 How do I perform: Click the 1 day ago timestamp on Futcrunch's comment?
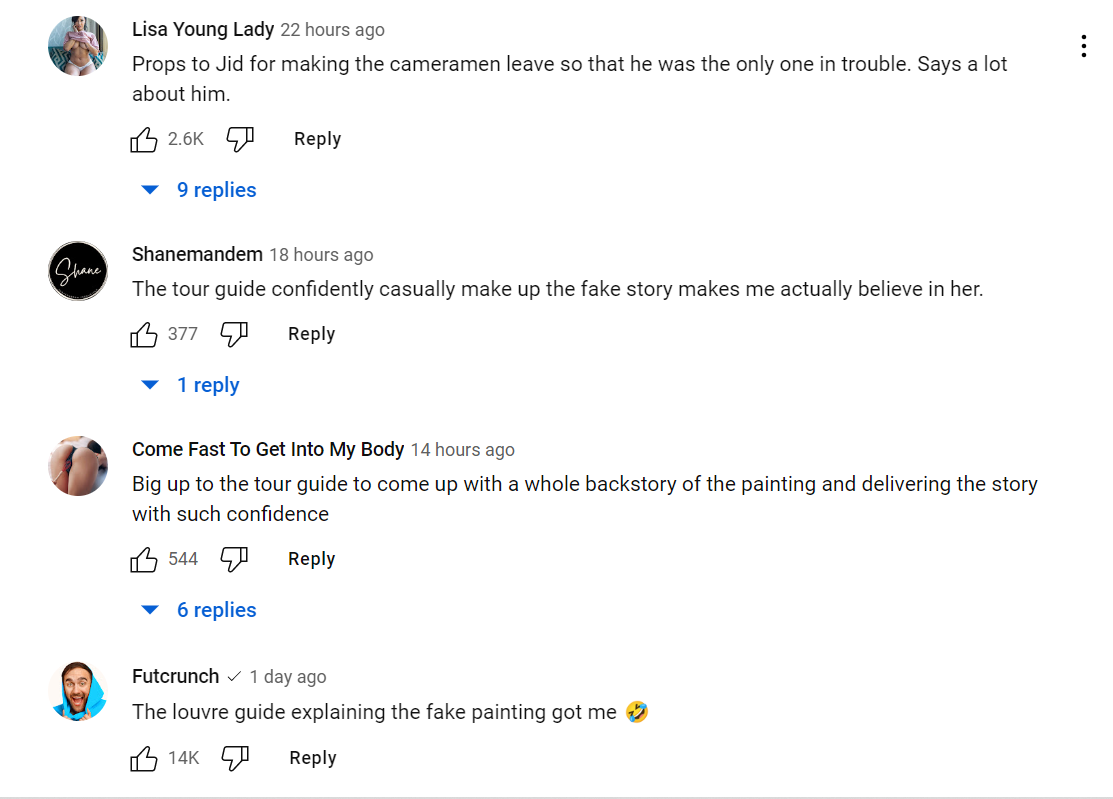click(x=287, y=676)
